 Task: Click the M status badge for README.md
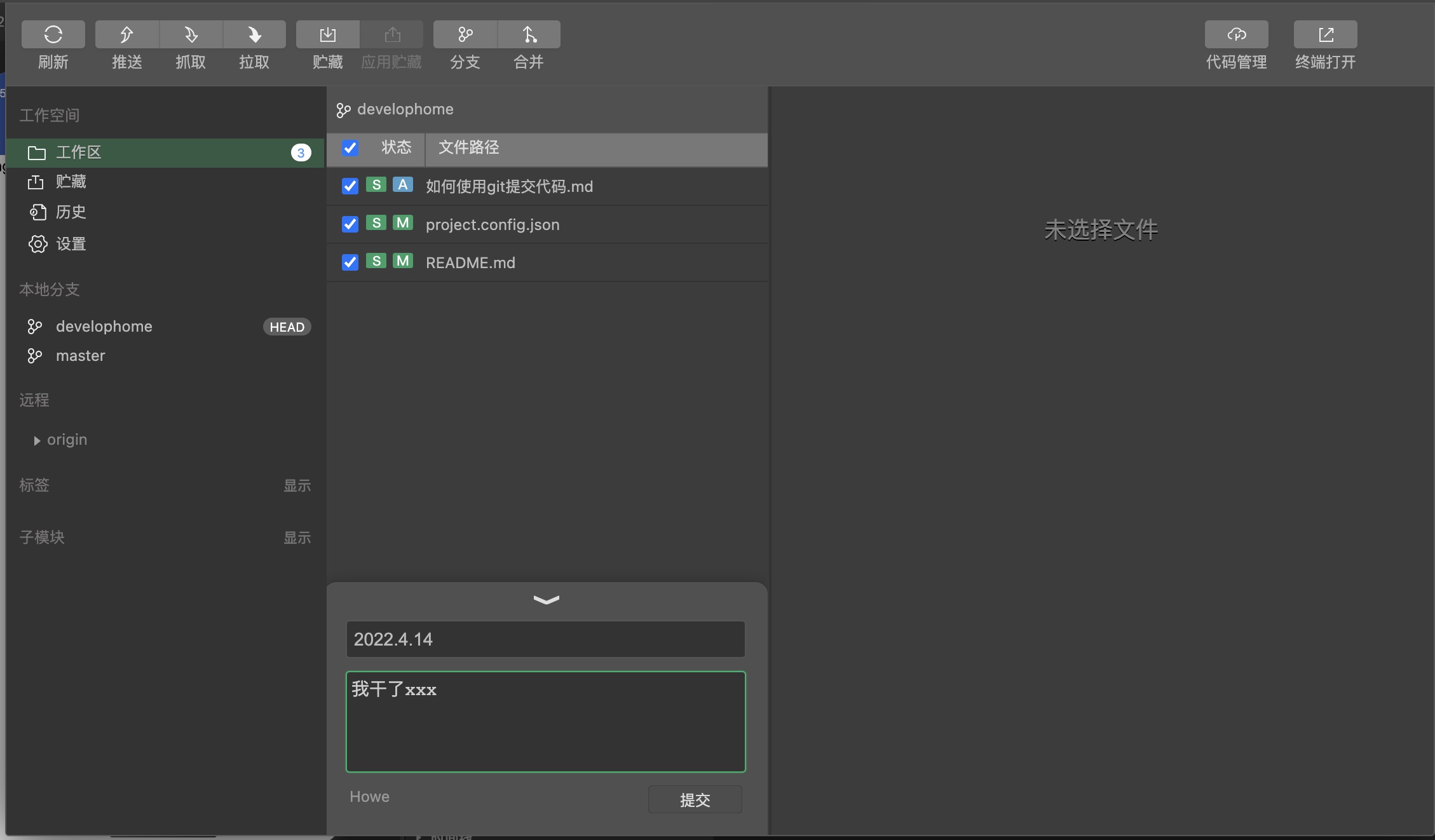pyautogui.click(x=403, y=261)
